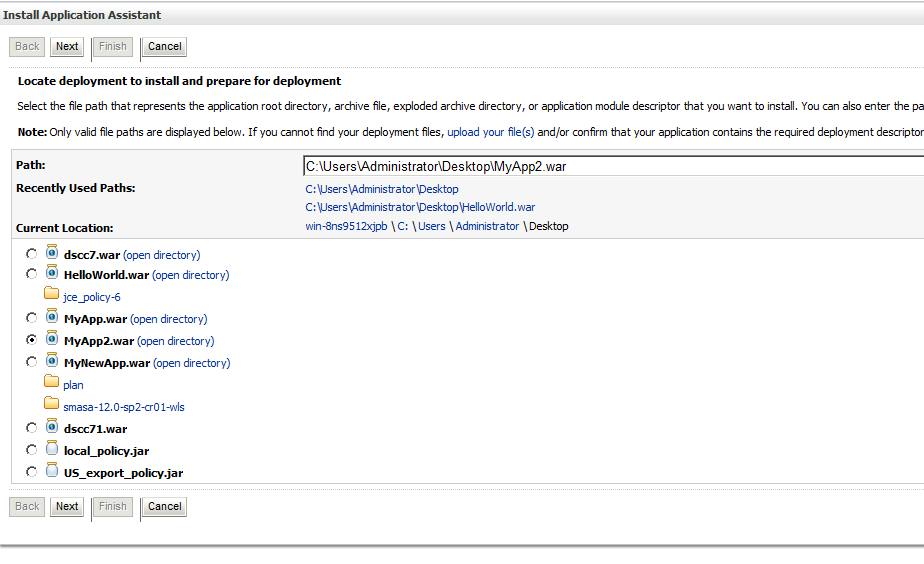The height and width of the screenshot is (564, 924).
Task: Click the Path text input field
Action: pyautogui.click(x=613, y=166)
